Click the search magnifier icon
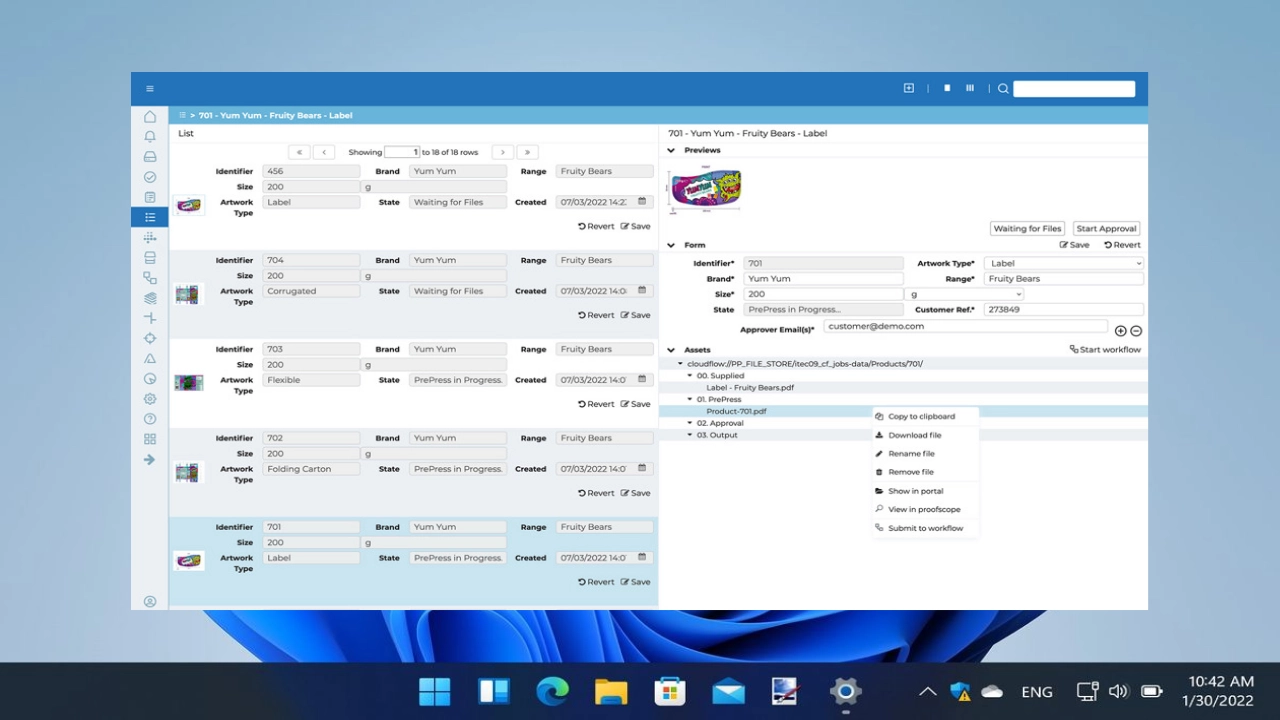 pos(1003,89)
